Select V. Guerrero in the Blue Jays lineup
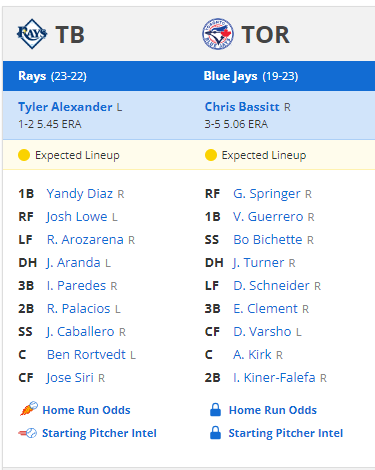 (x=268, y=217)
